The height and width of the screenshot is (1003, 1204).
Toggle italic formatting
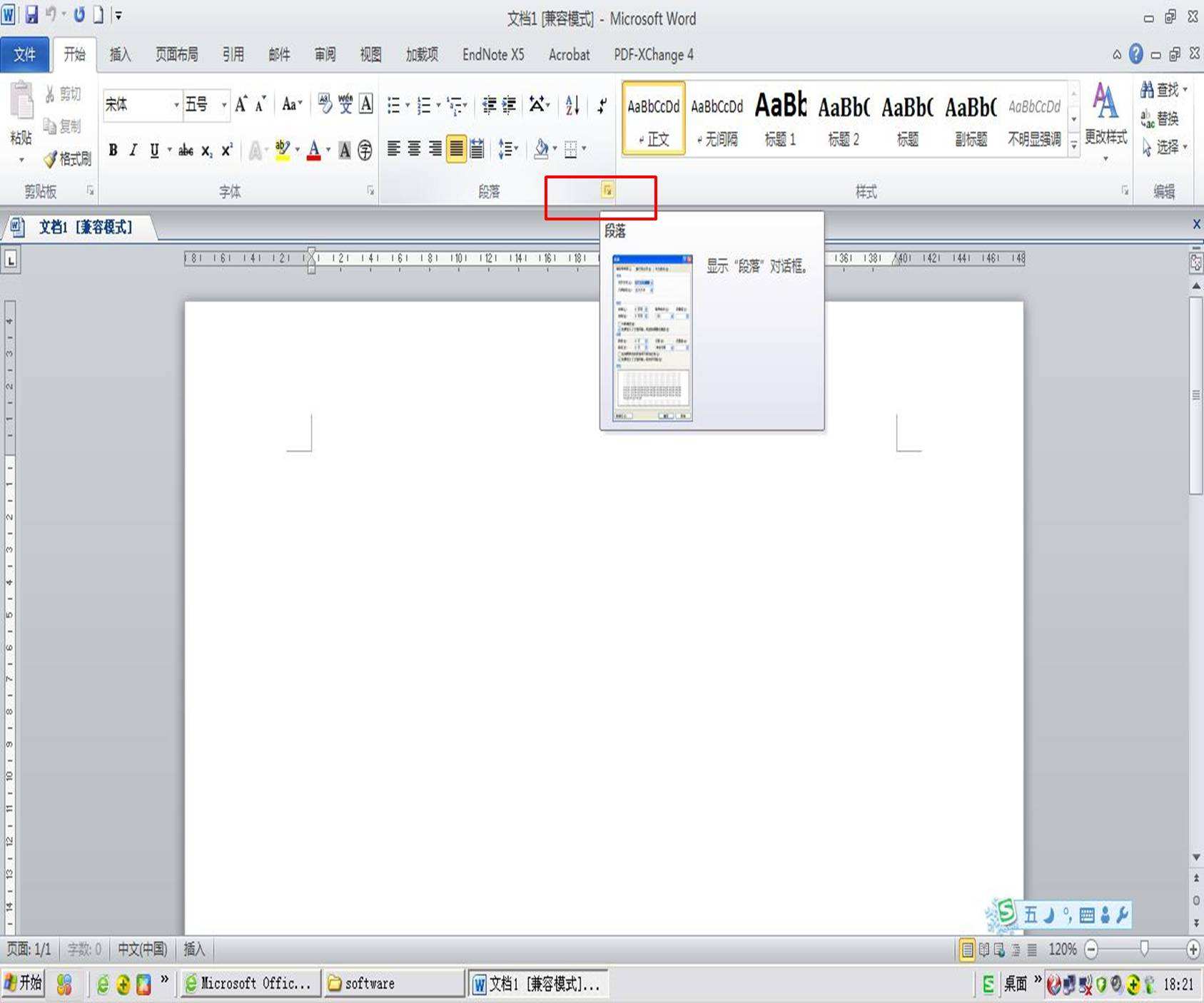click(133, 150)
